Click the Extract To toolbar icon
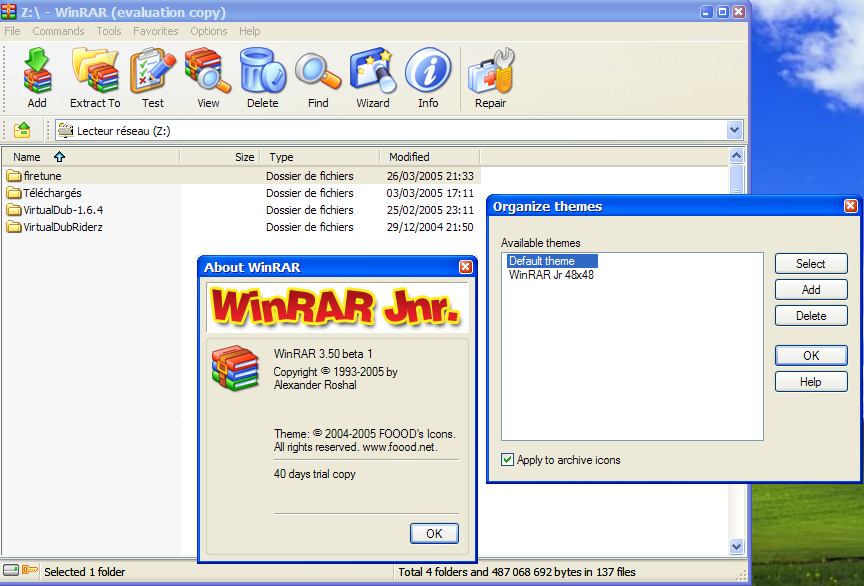 (x=95, y=72)
